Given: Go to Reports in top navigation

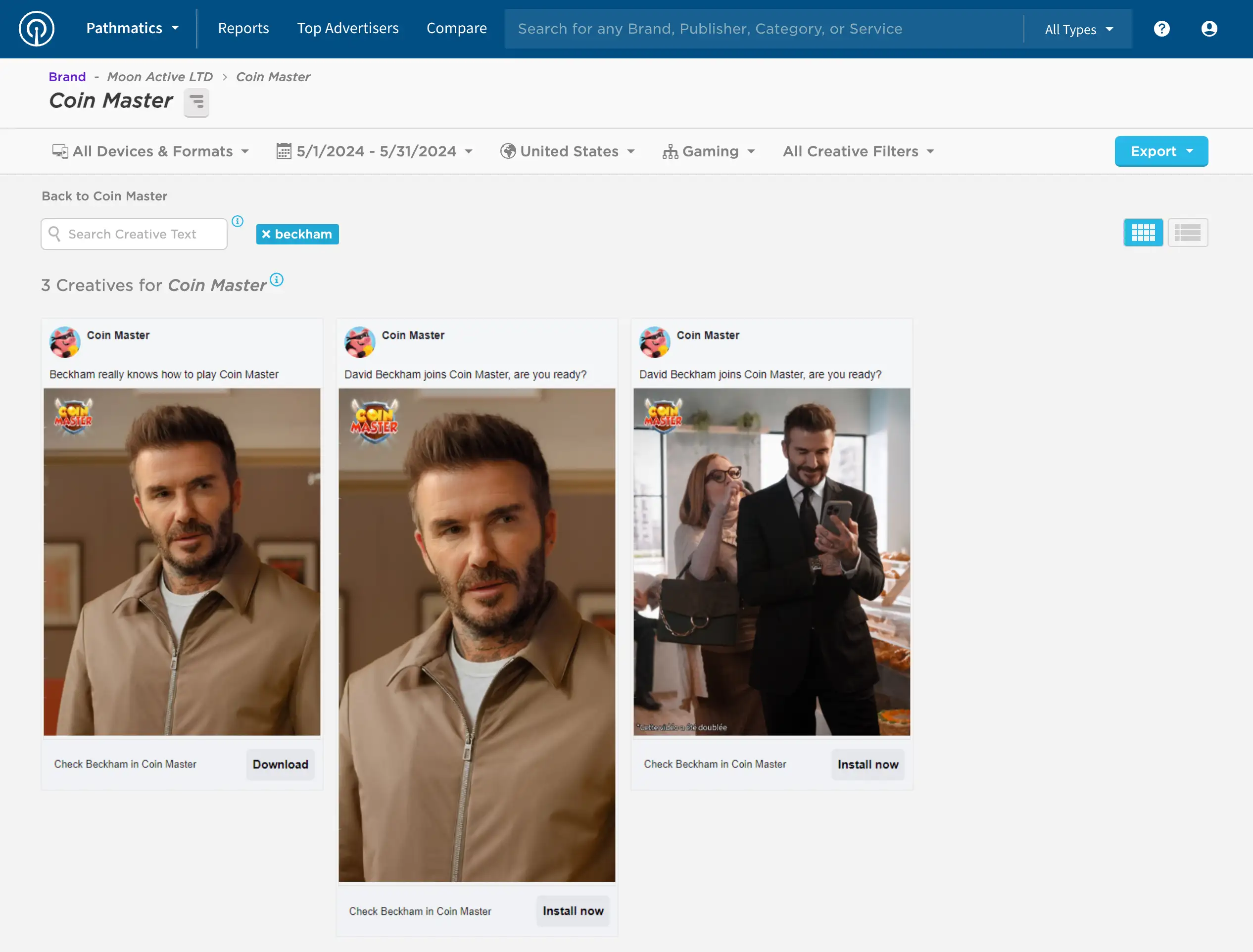Looking at the screenshot, I should (243, 28).
